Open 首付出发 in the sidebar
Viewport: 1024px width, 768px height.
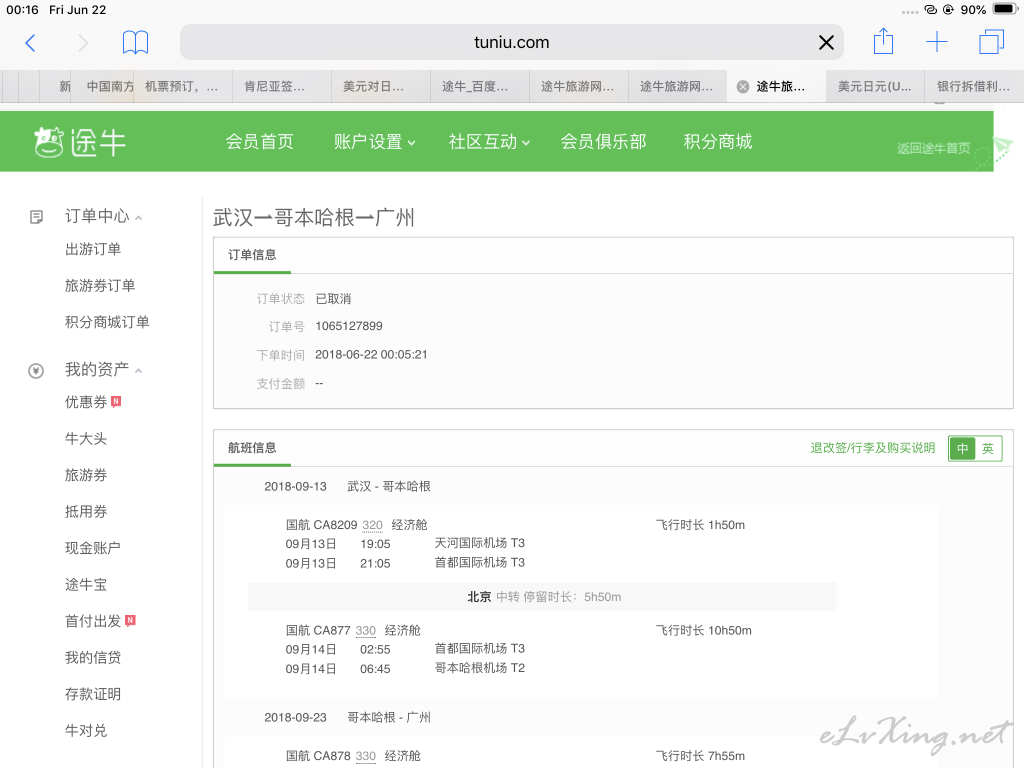[x=93, y=621]
